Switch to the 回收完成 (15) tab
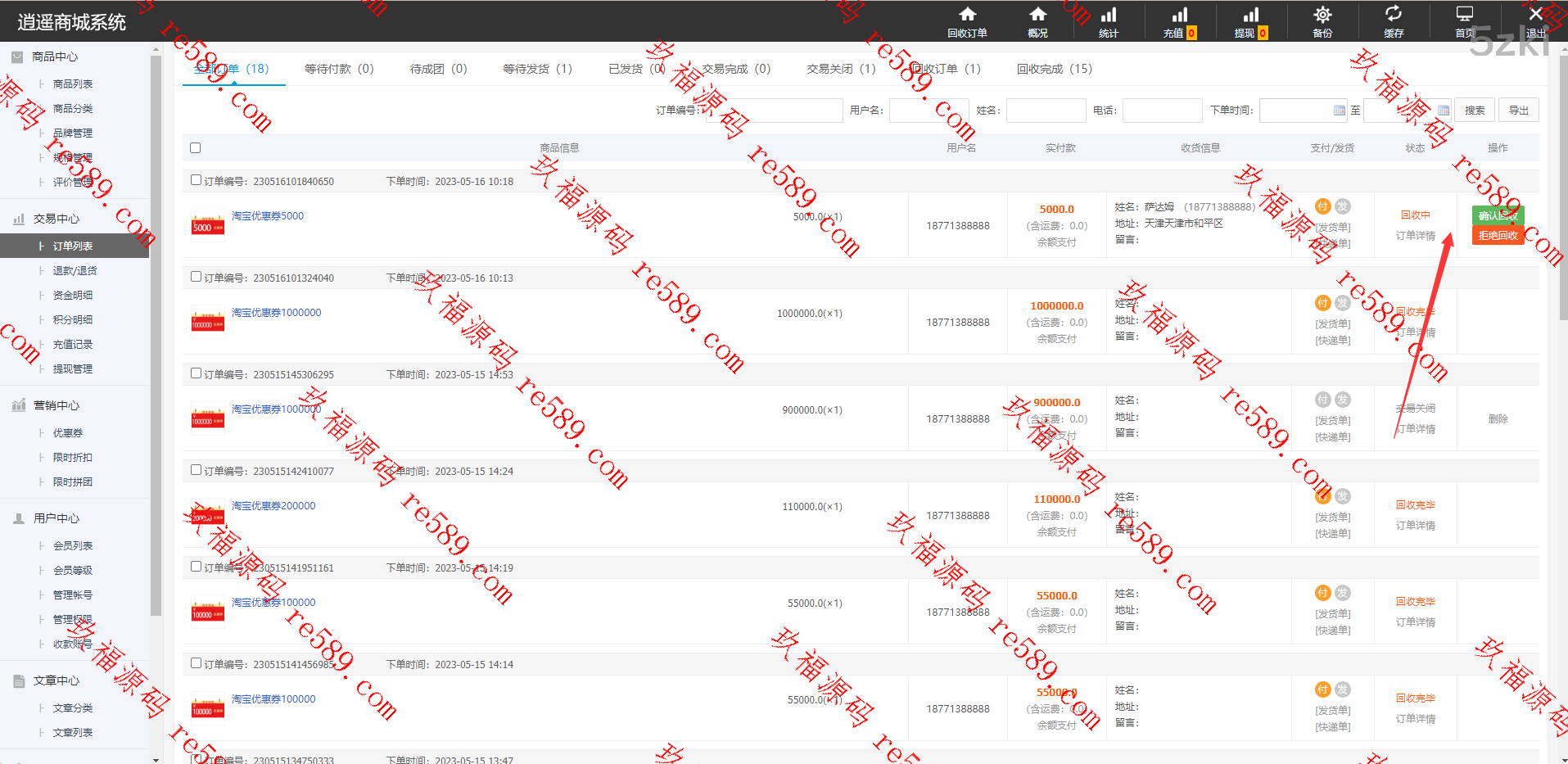Viewport: 1568px width, 764px height. pos(1054,69)
